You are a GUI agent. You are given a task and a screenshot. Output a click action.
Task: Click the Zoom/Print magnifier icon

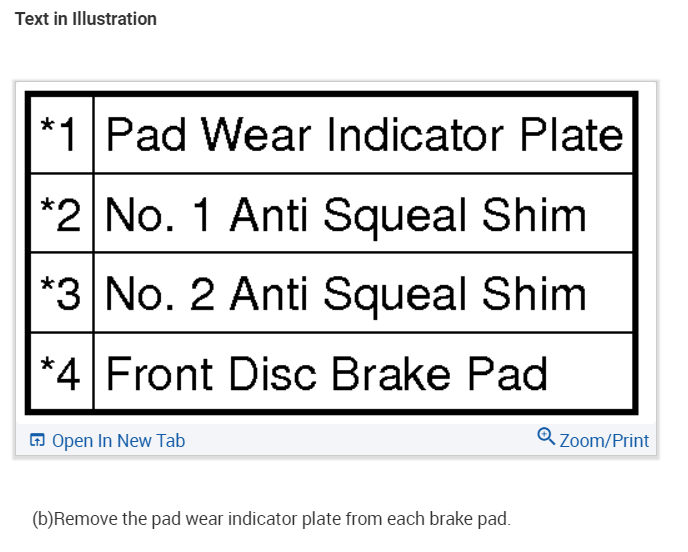click(x=545, y=437)
